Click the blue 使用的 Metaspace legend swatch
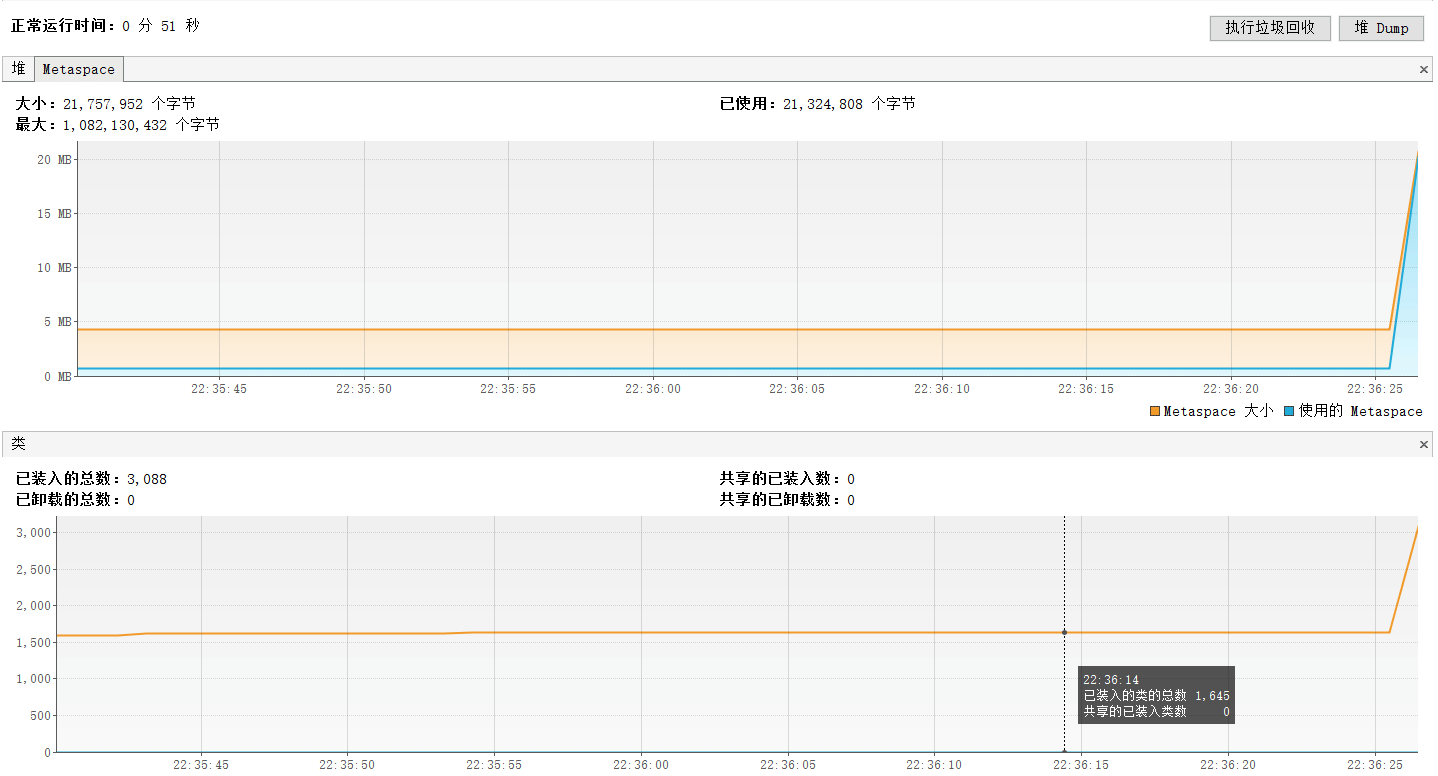 click(x=1289, y=412)
